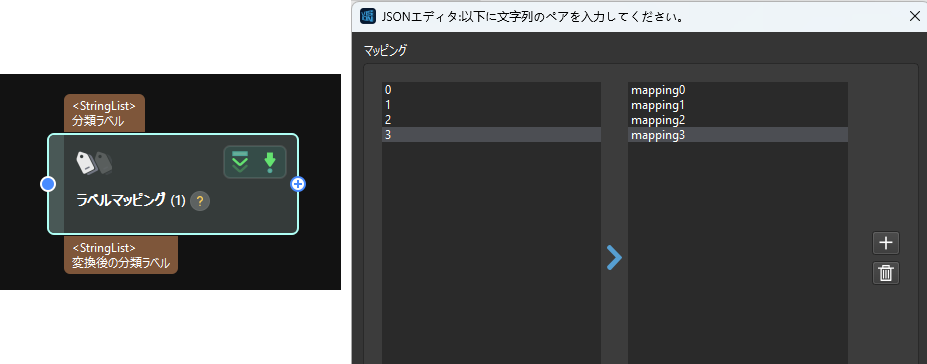Viewport: 927px width, 364px height.
Task: Click the plus button to add mapping
Action: (x=886, y=243)
